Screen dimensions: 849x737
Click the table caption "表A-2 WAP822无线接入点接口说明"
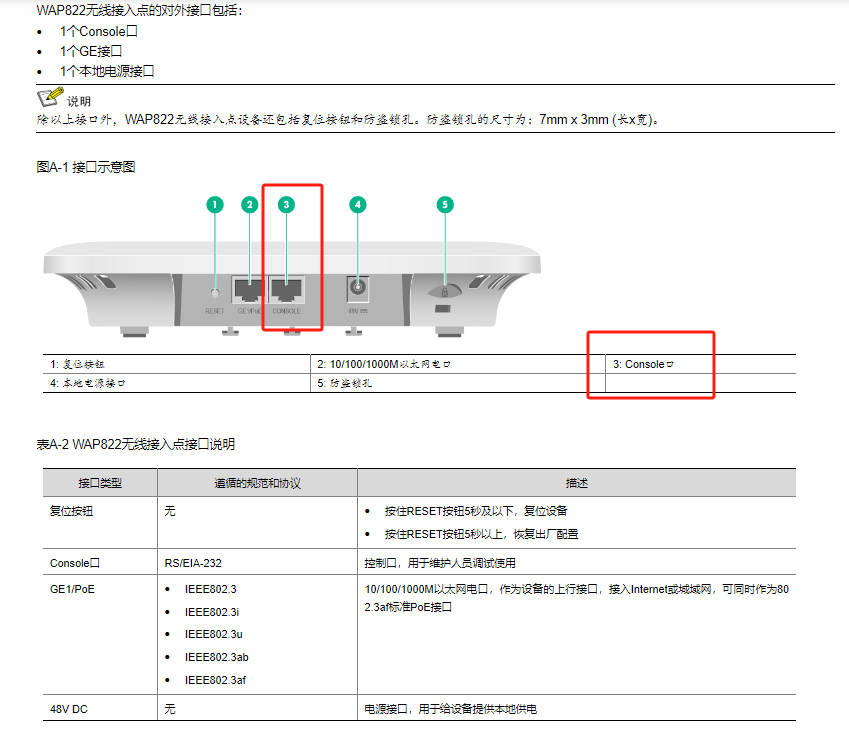pyautogui.click(x=135, y=445)
